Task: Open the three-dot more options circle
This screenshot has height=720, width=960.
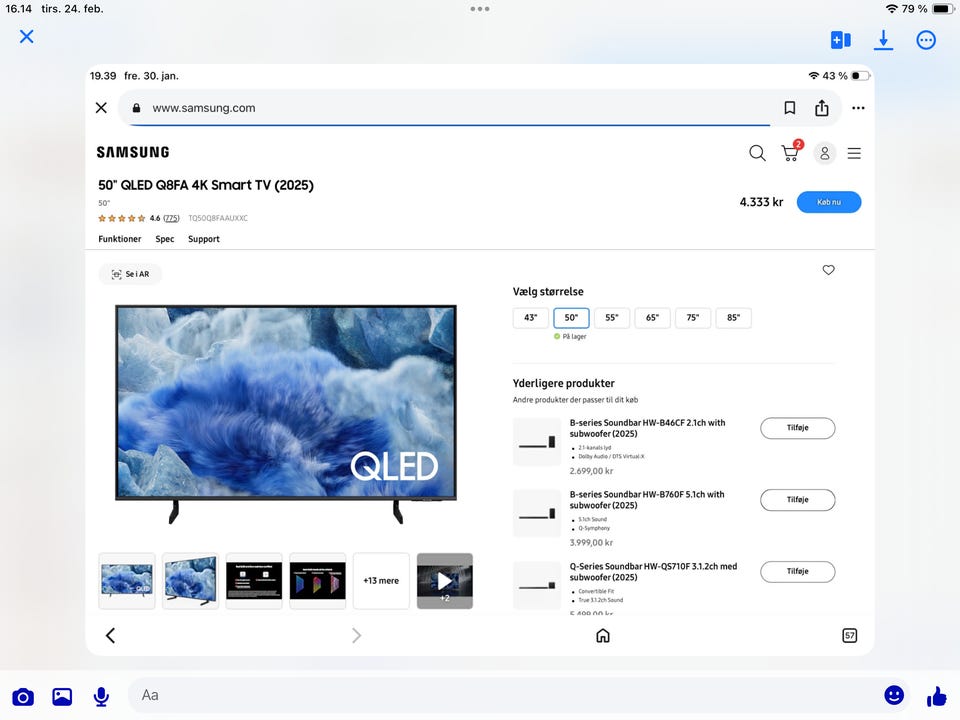Action: (926, 40)
